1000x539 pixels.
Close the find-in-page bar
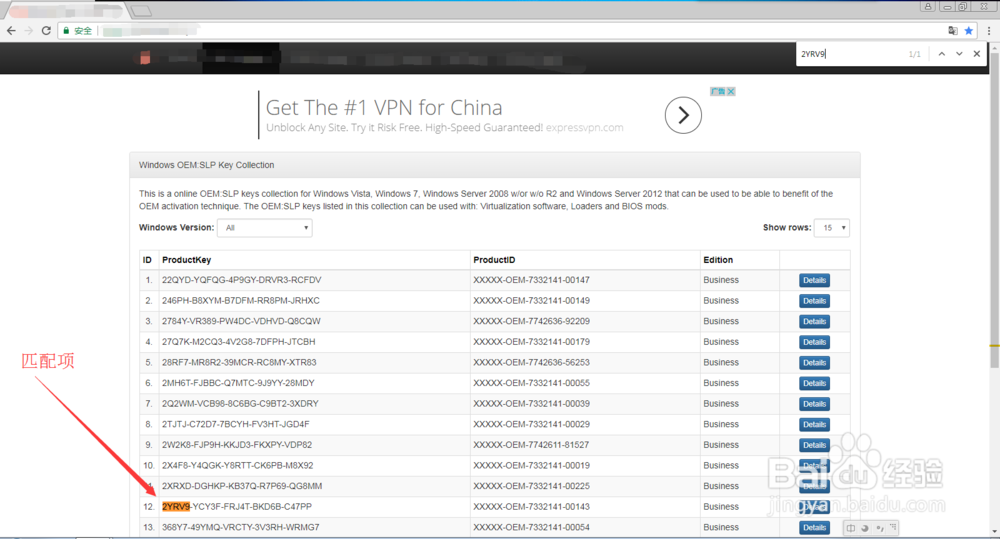[976, 54]
